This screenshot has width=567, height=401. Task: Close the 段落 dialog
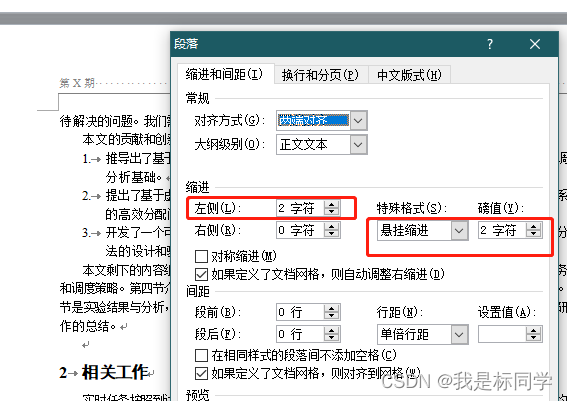point(535,44)
